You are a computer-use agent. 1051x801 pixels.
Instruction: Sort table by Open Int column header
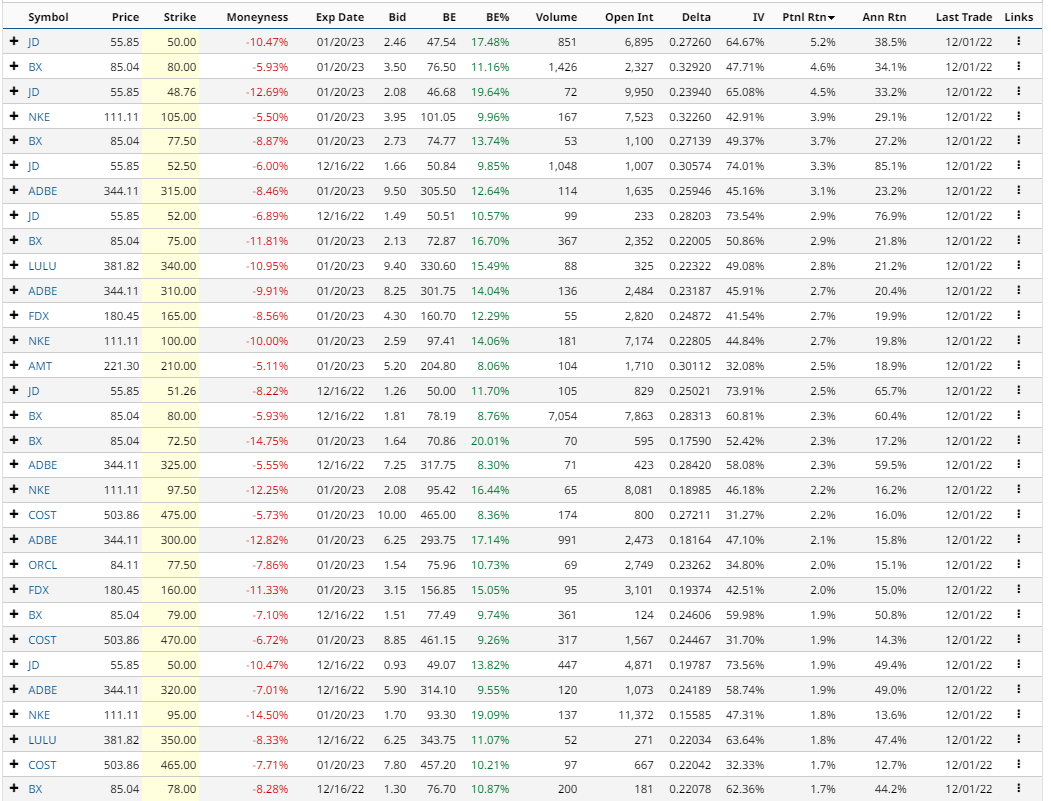point(629,17)
